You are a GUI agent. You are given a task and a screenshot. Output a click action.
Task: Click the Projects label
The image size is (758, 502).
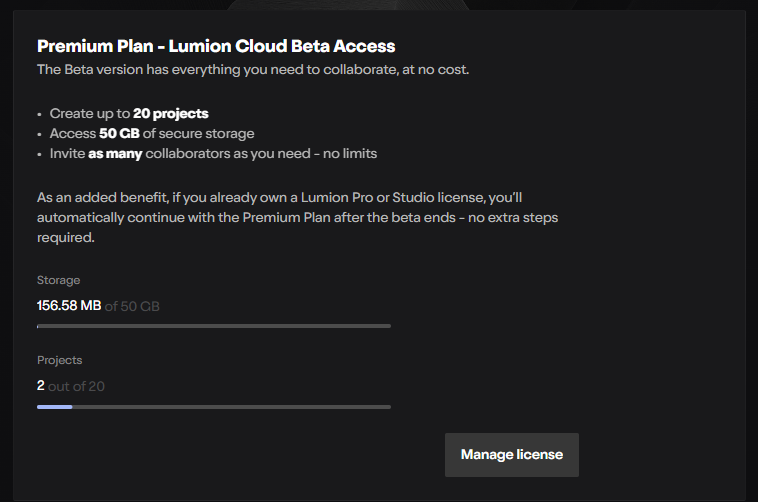pyautogui.click(x=59, y=360)
